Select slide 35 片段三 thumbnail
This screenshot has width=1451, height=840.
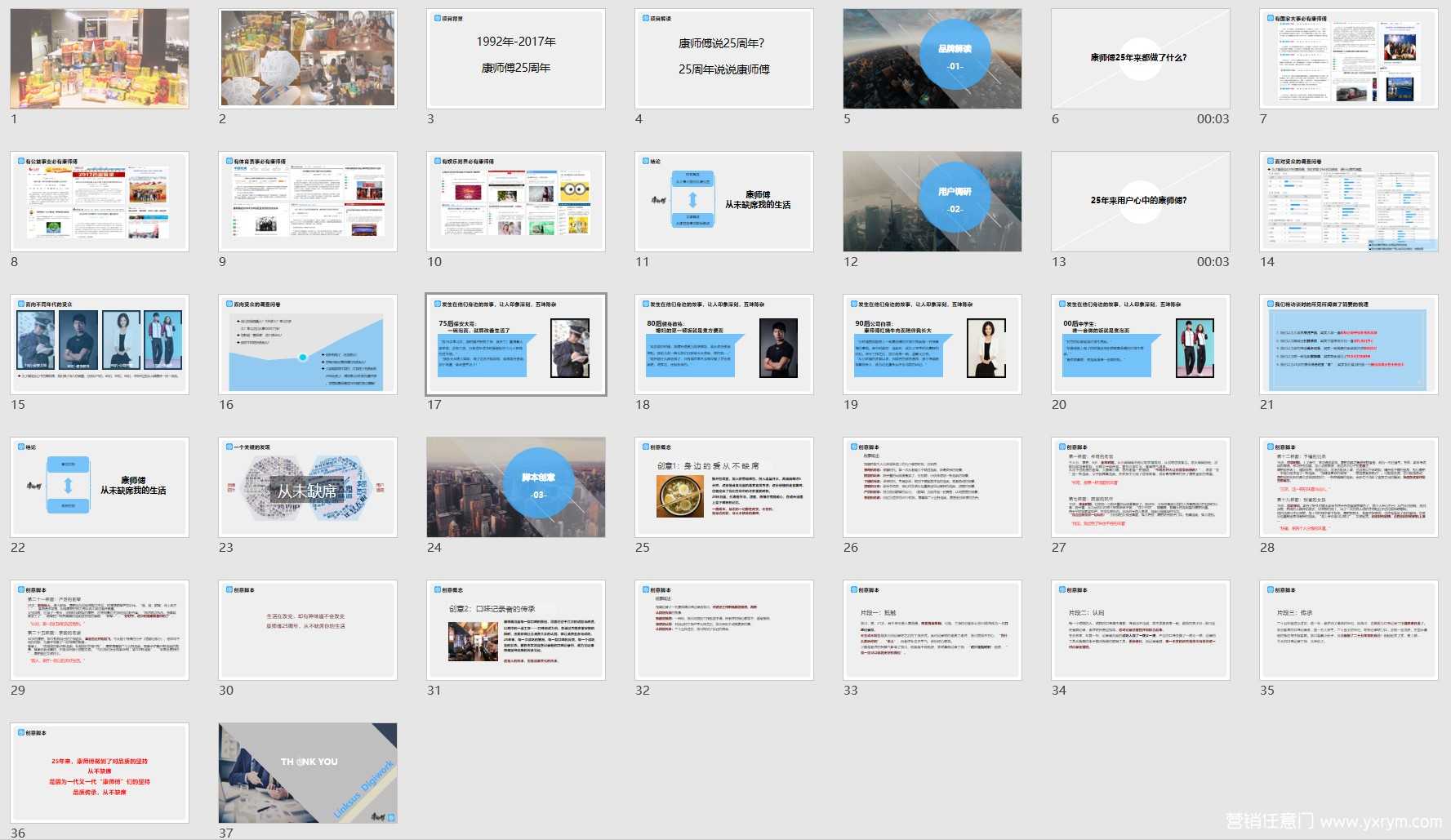[1349, 630]
